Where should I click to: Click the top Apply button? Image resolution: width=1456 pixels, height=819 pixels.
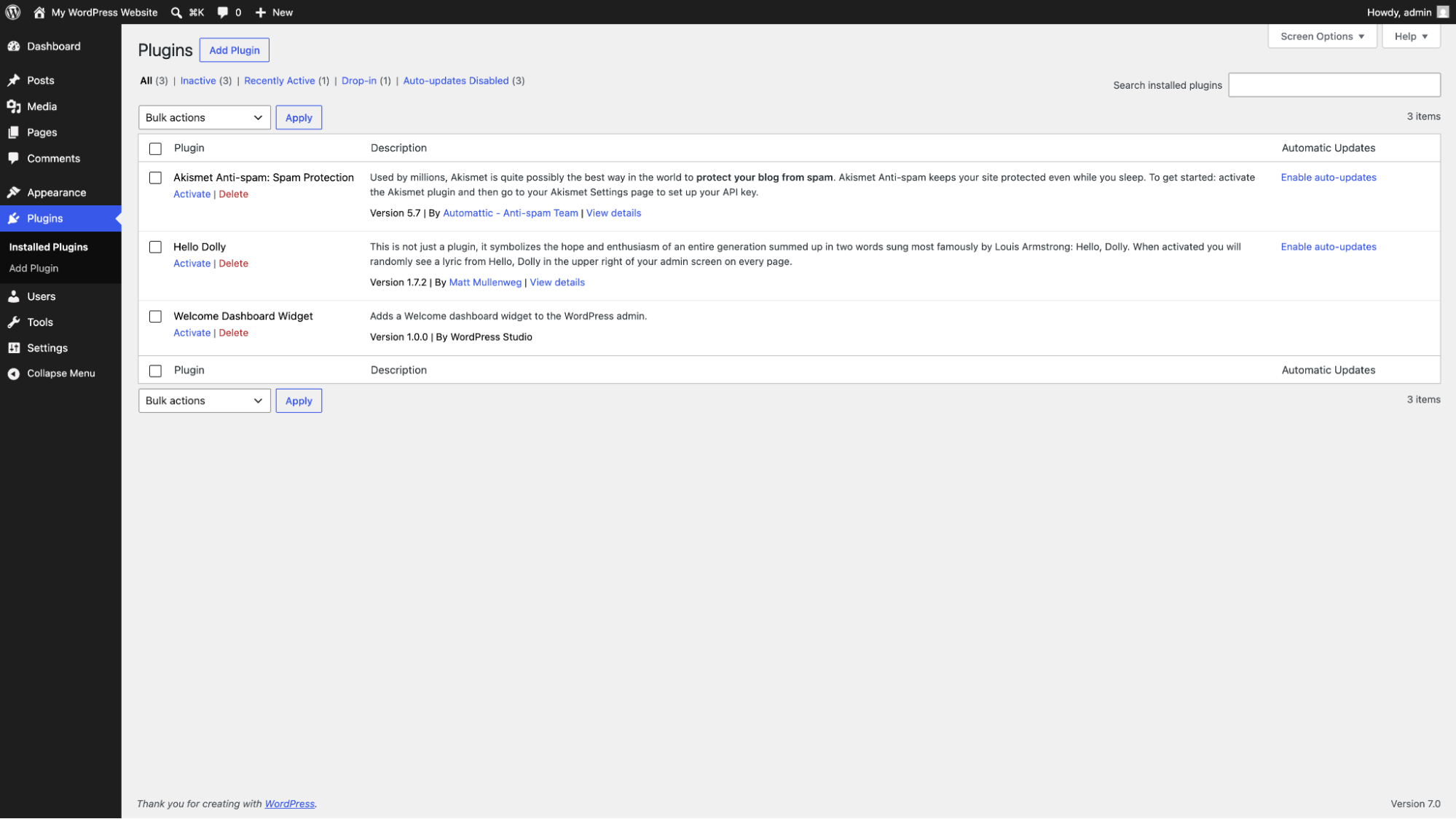[x=299, y=117]
